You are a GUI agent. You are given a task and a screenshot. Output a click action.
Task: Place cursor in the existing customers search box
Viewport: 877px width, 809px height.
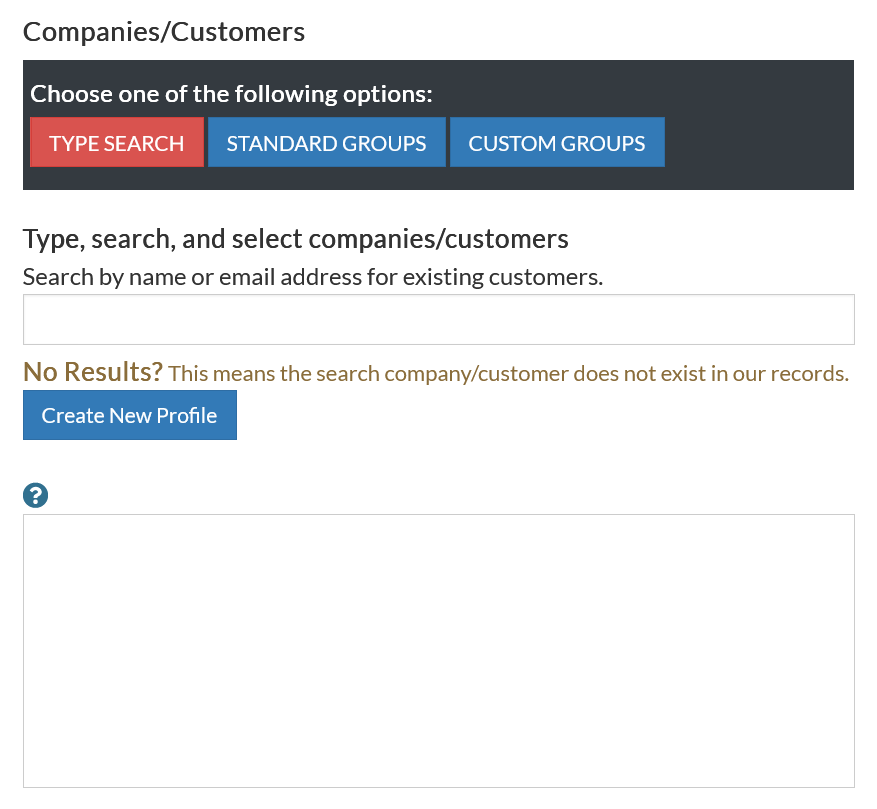tap(438, 320)
